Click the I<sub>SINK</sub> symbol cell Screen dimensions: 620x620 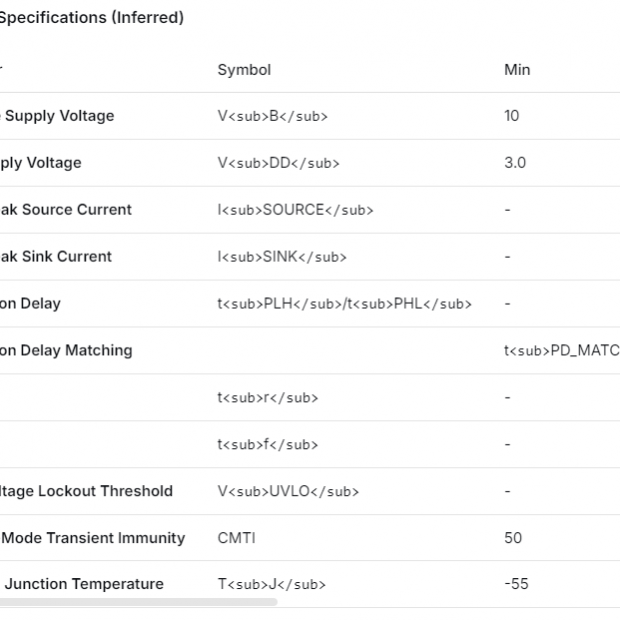(x=282, y=257)
